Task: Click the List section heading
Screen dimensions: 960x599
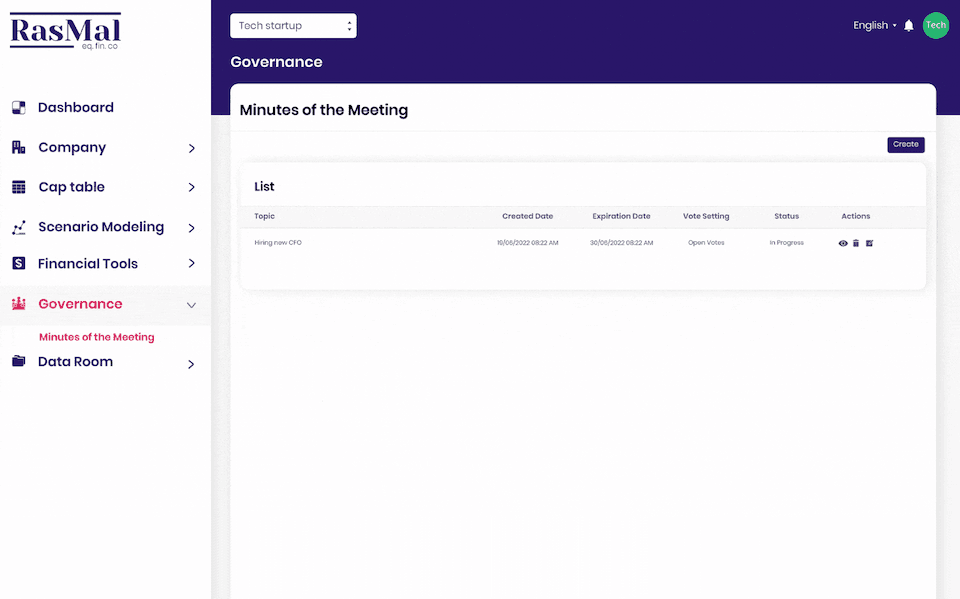Action: (x=264, y=186)
